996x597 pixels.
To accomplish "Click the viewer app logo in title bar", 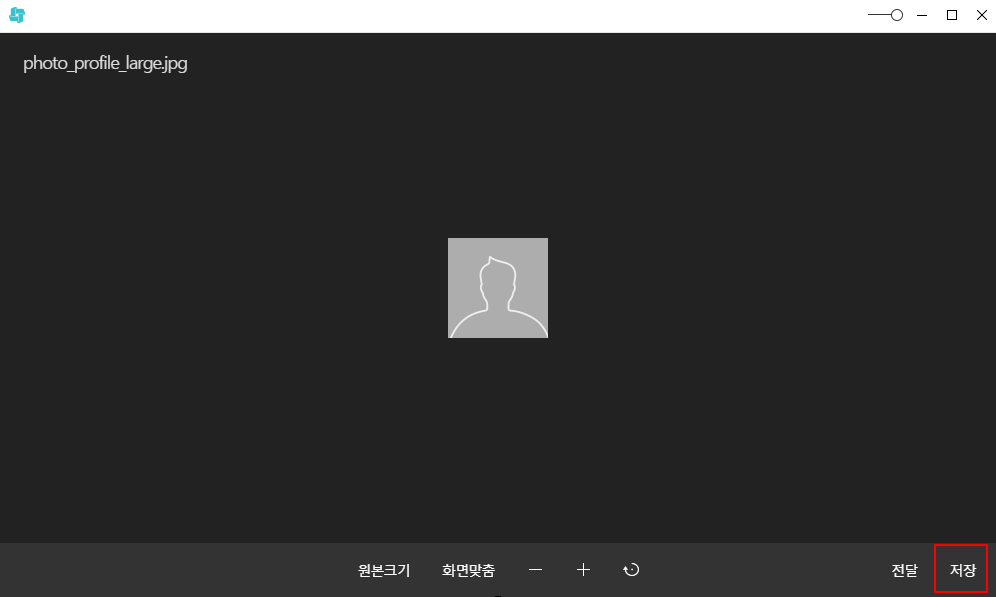I will [17, 15].
